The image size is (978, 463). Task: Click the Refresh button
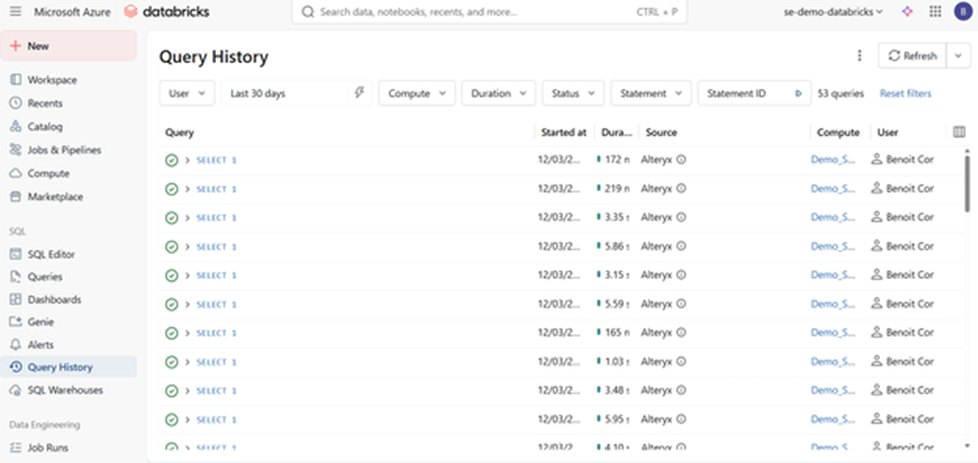913,56
